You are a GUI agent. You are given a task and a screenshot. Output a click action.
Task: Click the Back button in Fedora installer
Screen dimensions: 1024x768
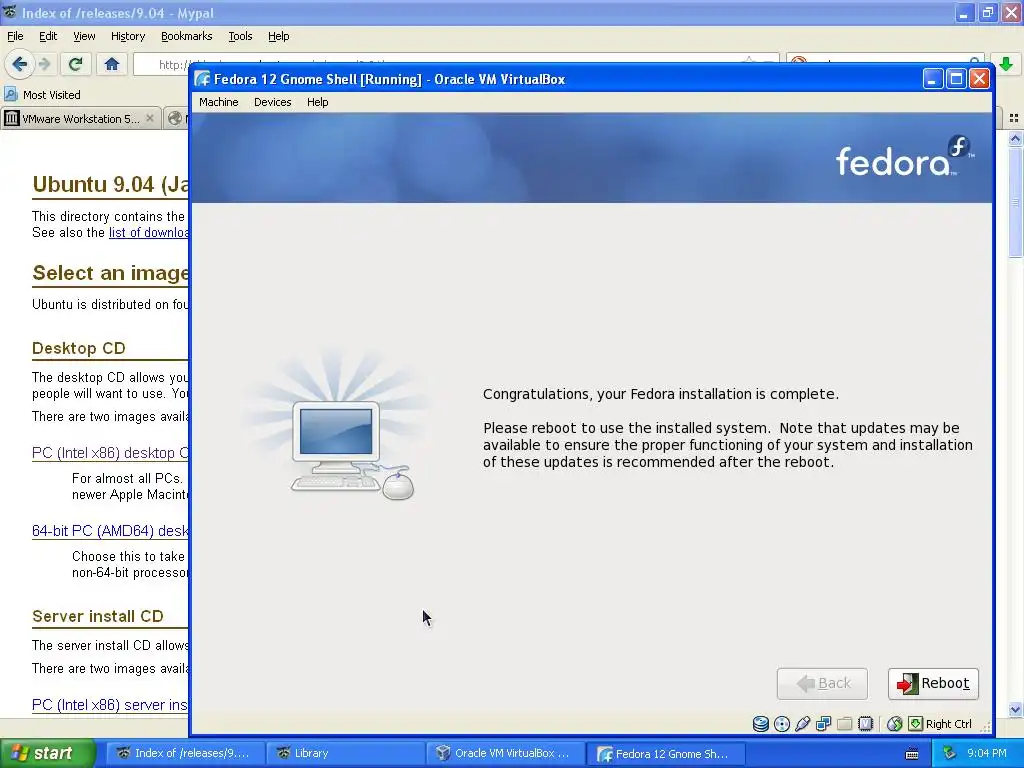(822, 684)
